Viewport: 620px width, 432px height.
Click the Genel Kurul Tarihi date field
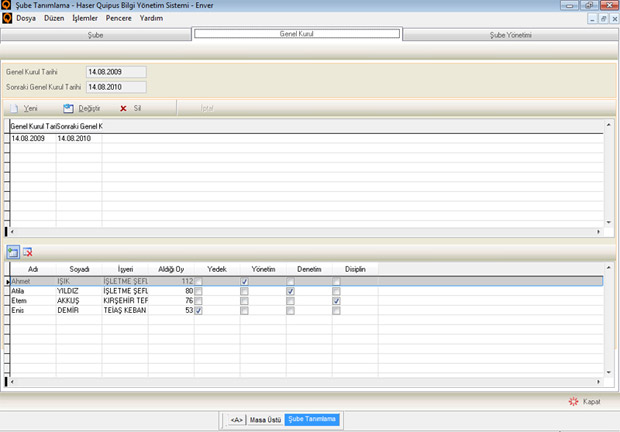pos(116,72)
